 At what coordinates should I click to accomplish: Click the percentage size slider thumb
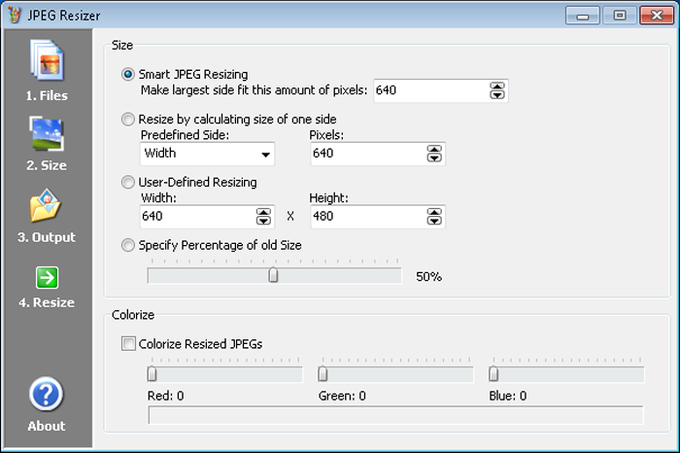pos(273,275)
